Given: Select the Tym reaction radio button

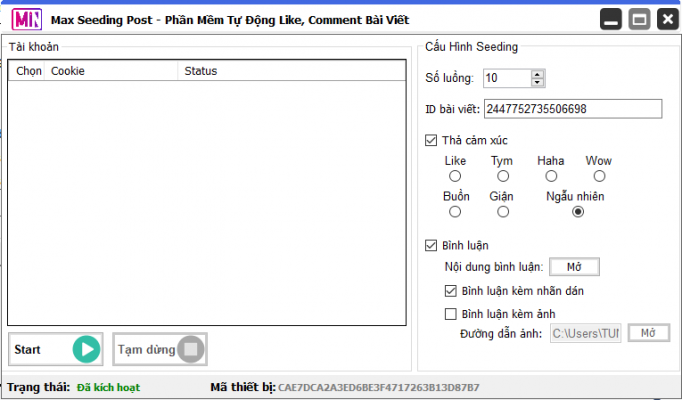Looking at the screenshot, I should 503,176.
